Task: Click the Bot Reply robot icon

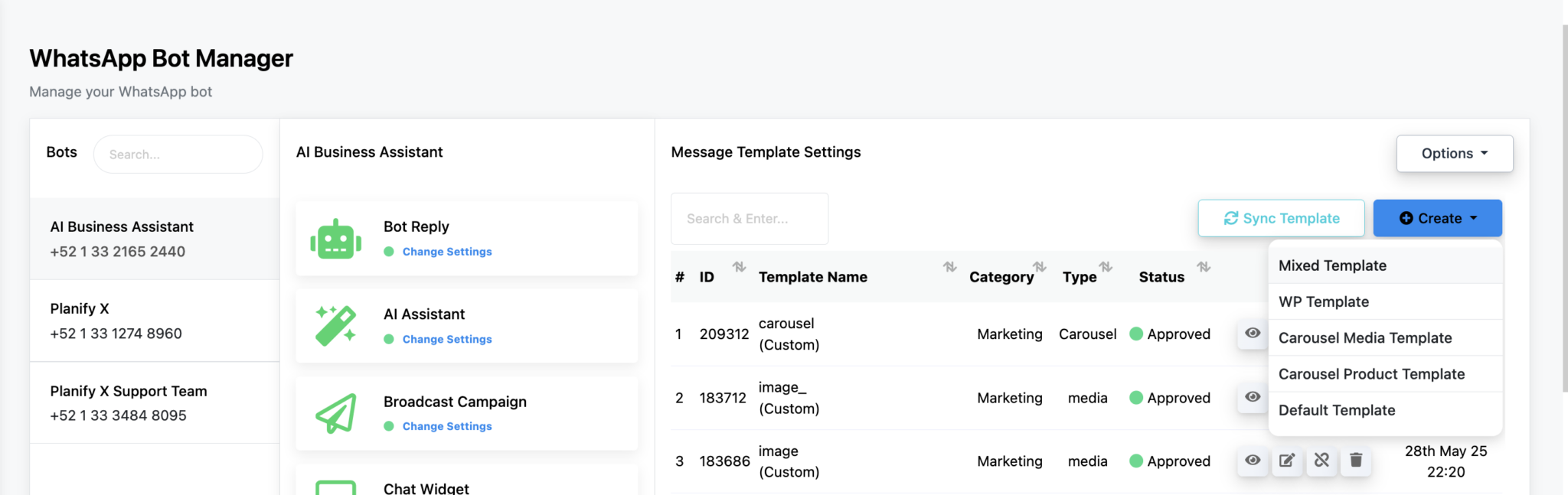Action: 336,239
